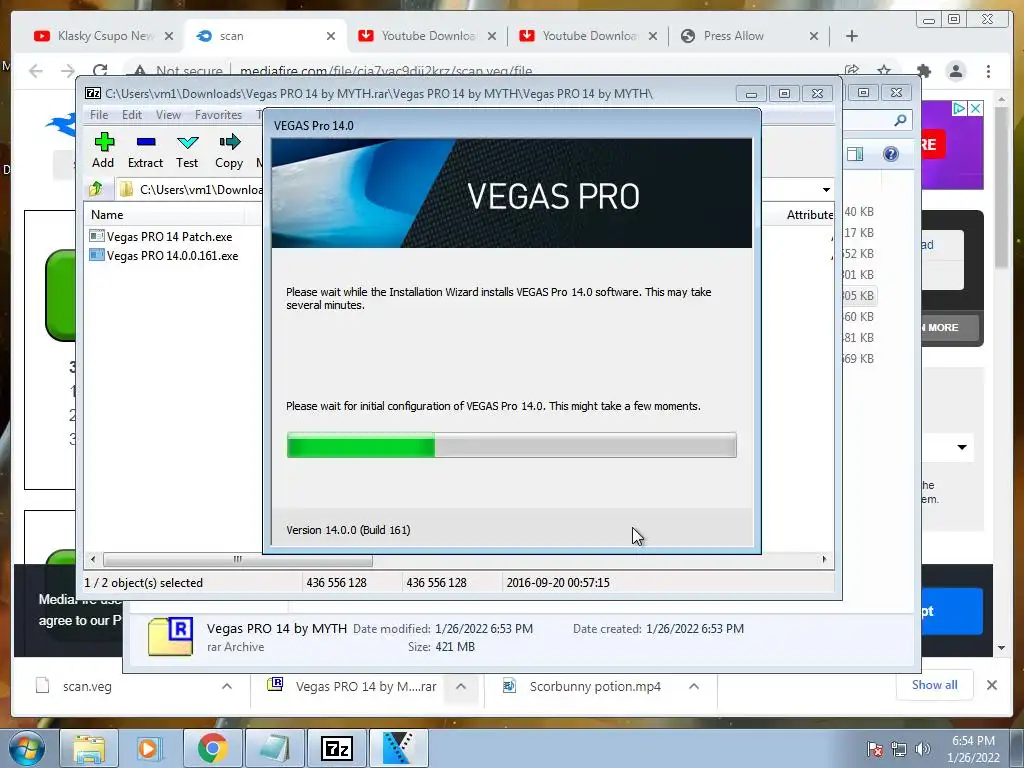
Task: Click the installation progress bar
Action: (x=511, y=445)
